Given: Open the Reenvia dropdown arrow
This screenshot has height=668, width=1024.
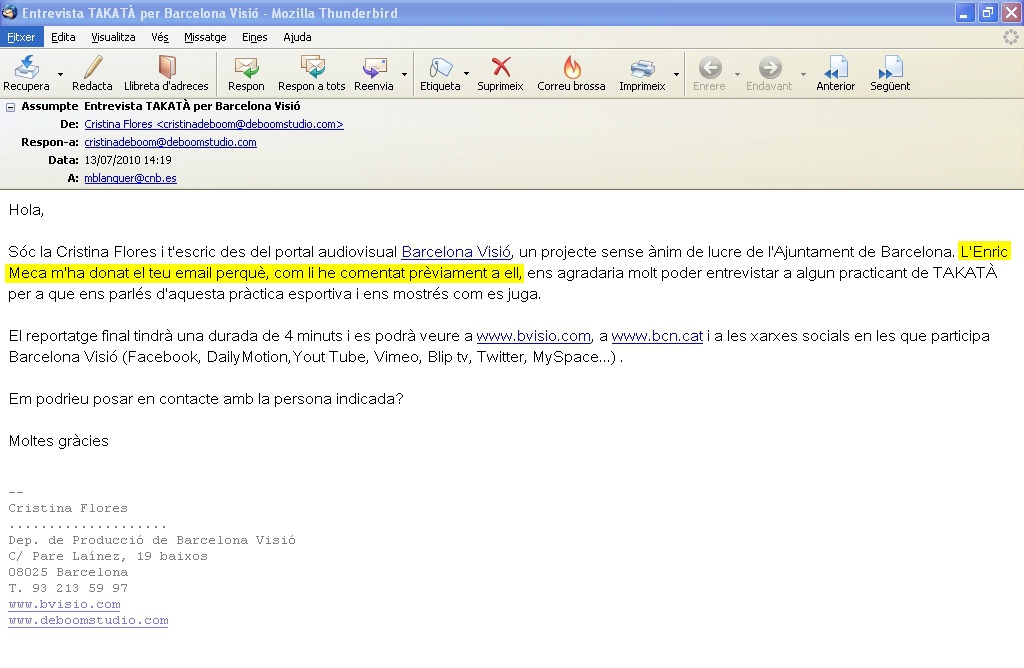Looking at the screenshot, I should coord(404,74).
